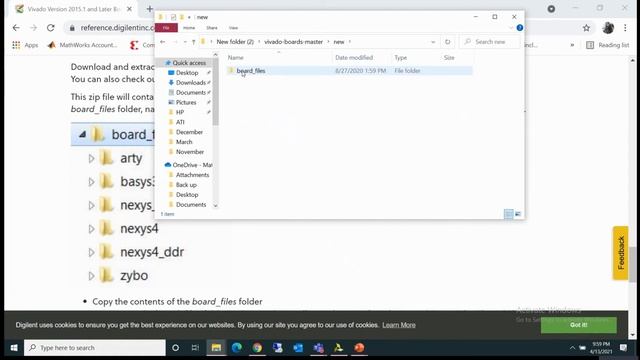Select March folder in navigation pane
Image resolution: width=640 pixels, height=360 pixels.
[x=184, y=142]
